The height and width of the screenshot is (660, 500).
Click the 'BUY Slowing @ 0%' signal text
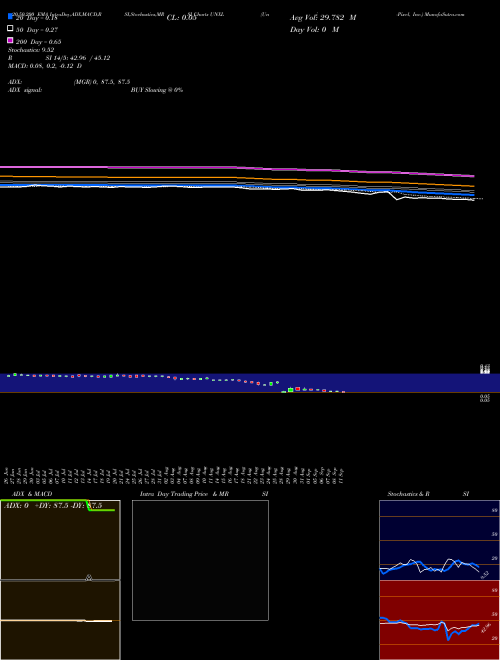[157, 90]
